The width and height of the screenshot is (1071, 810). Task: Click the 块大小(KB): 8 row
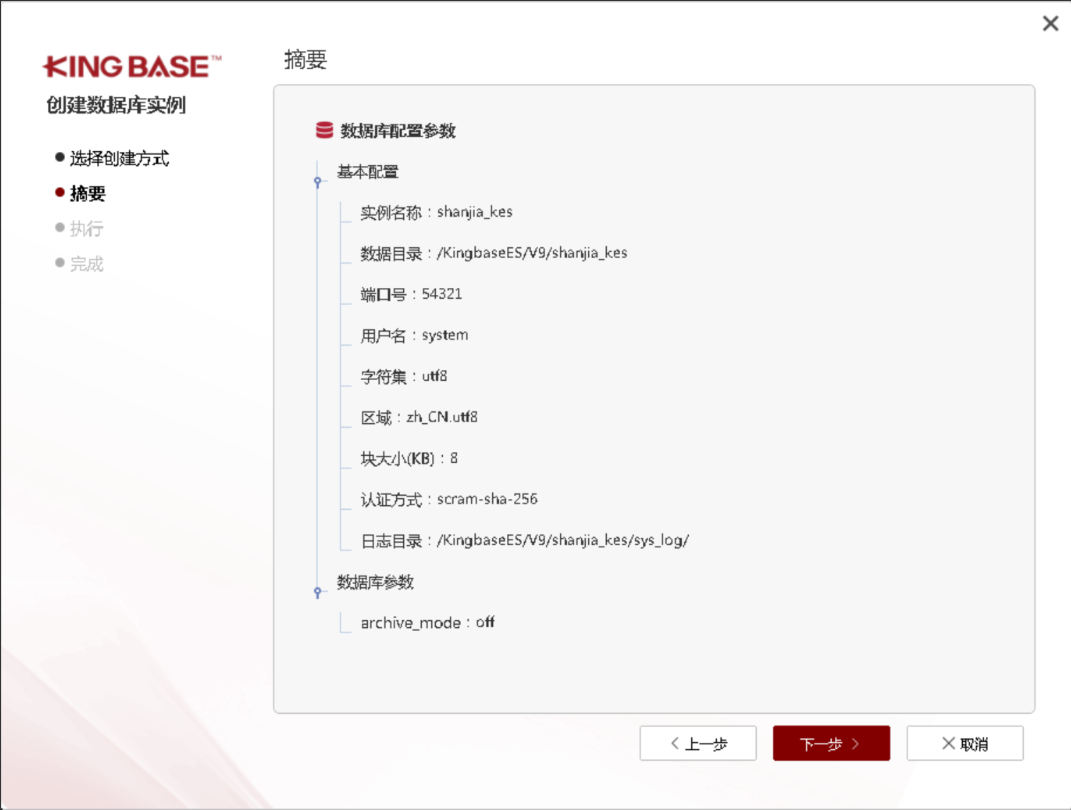point(409,458)
